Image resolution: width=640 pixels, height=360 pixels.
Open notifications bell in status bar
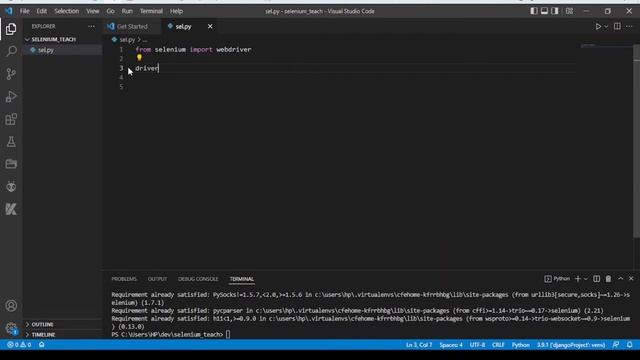click(630, 345)
